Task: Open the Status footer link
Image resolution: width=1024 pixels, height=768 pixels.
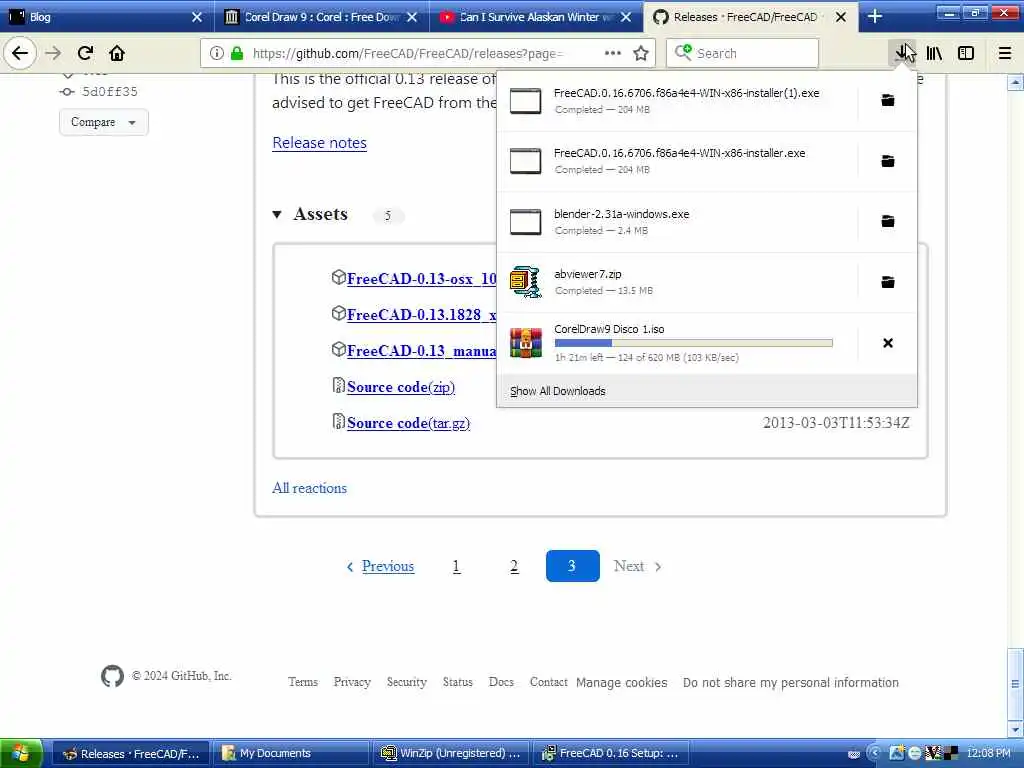Action: pos(457,682)
